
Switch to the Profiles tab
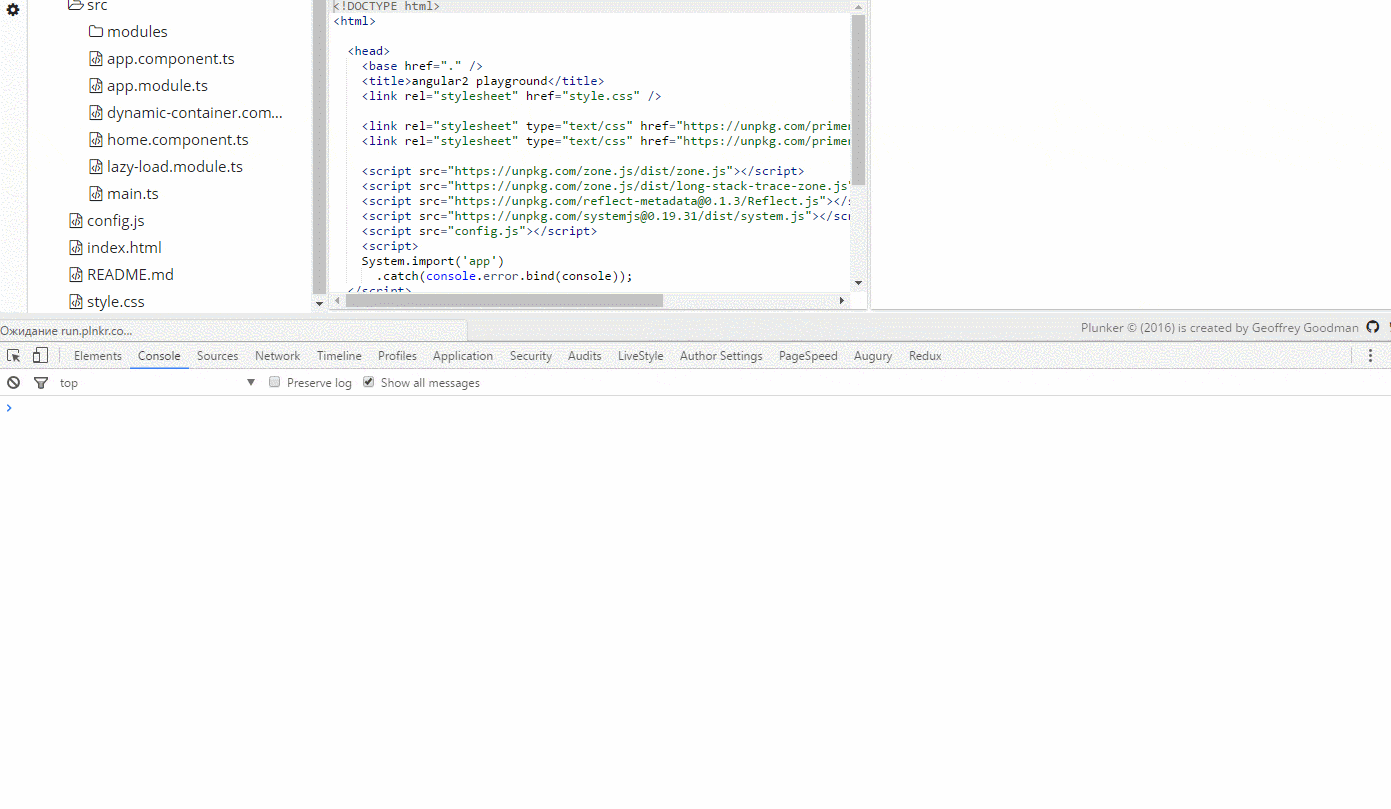tap(397, 355)
